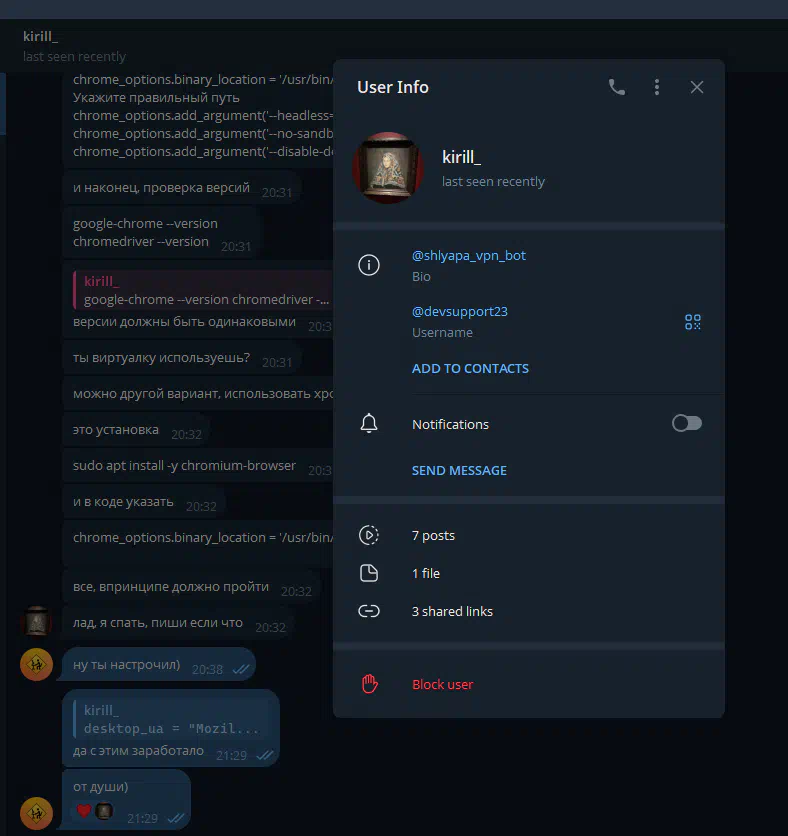Show QR code for username
788x836 pixels.
693,321
